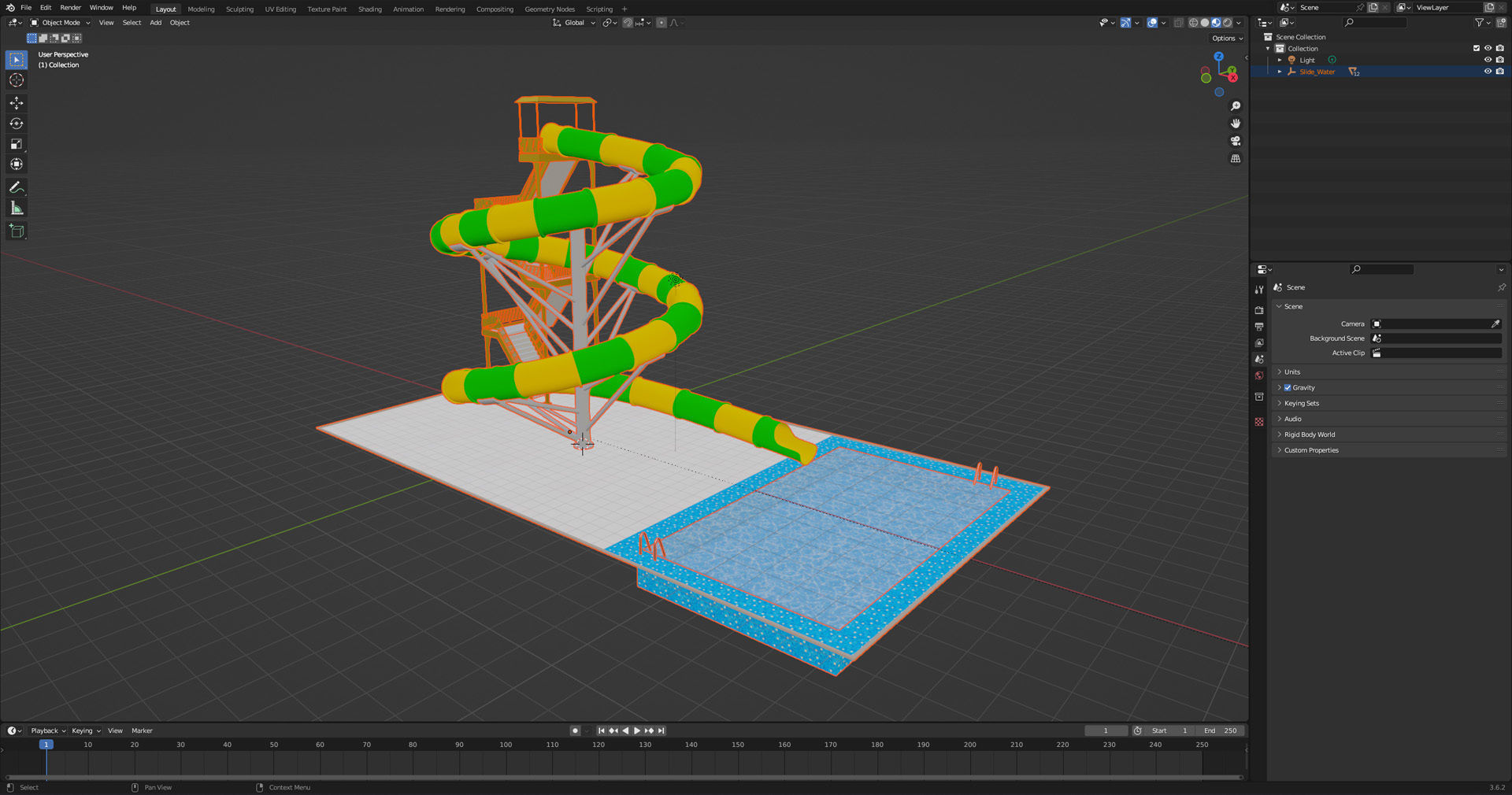The height and width of the screenshot is (795, 1512).
Task: Click the Blender logo menu
Action: click(9, 8)
